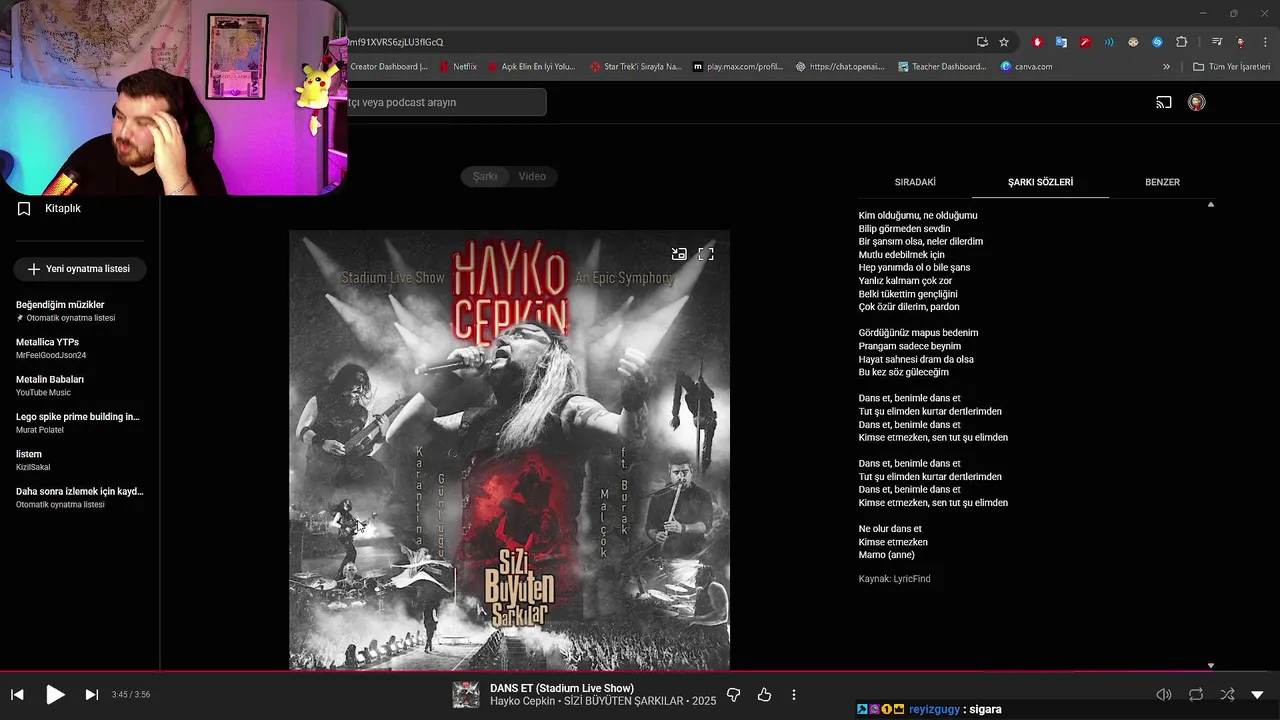
Task: Select the ŞARKI SÖZLERİ tab
Action: (x=1040, y=182)
